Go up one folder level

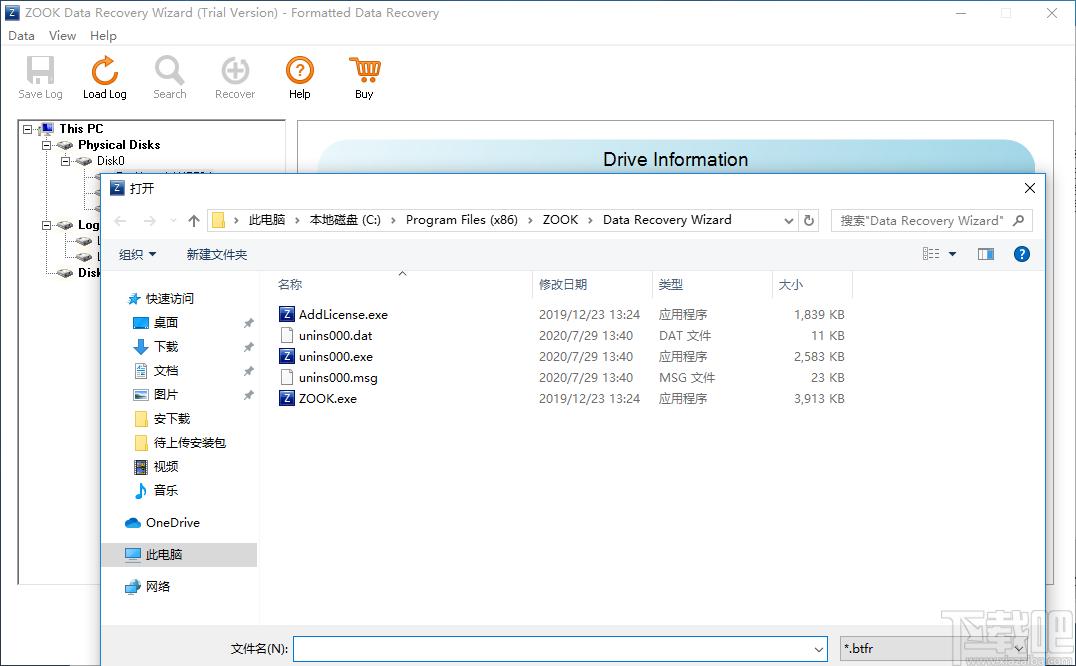(194, 220)
